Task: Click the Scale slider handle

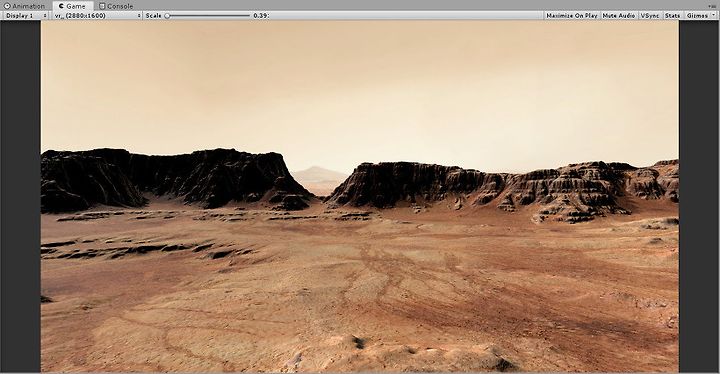Action: [x=168, y=16]
